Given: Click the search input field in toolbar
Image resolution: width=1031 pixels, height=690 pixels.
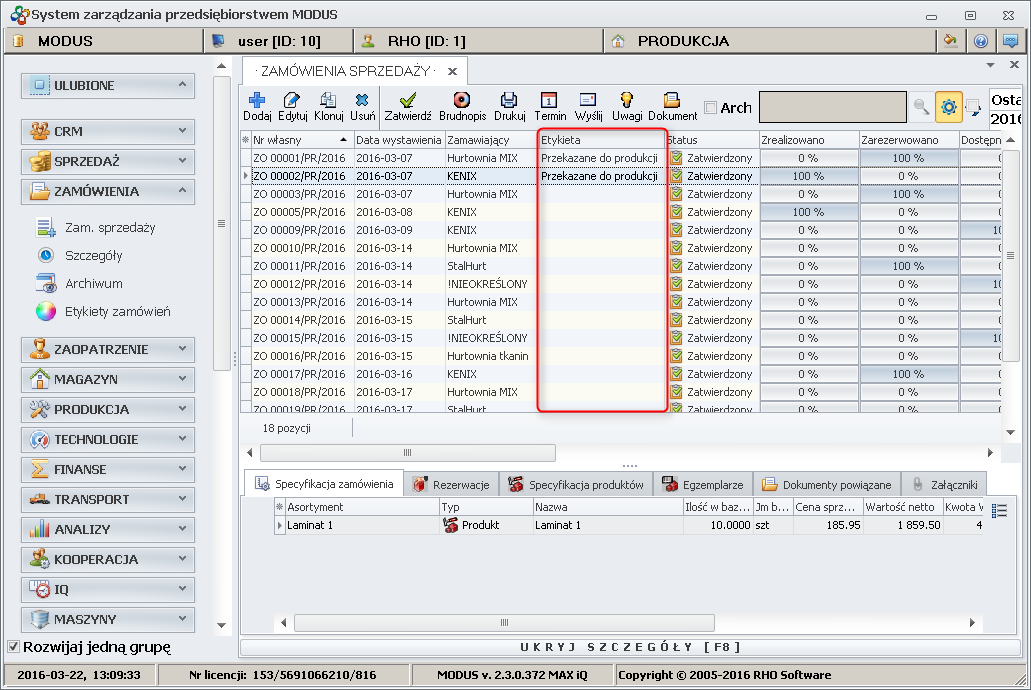Looking at the screenshot, I should (x=832, y=107).
